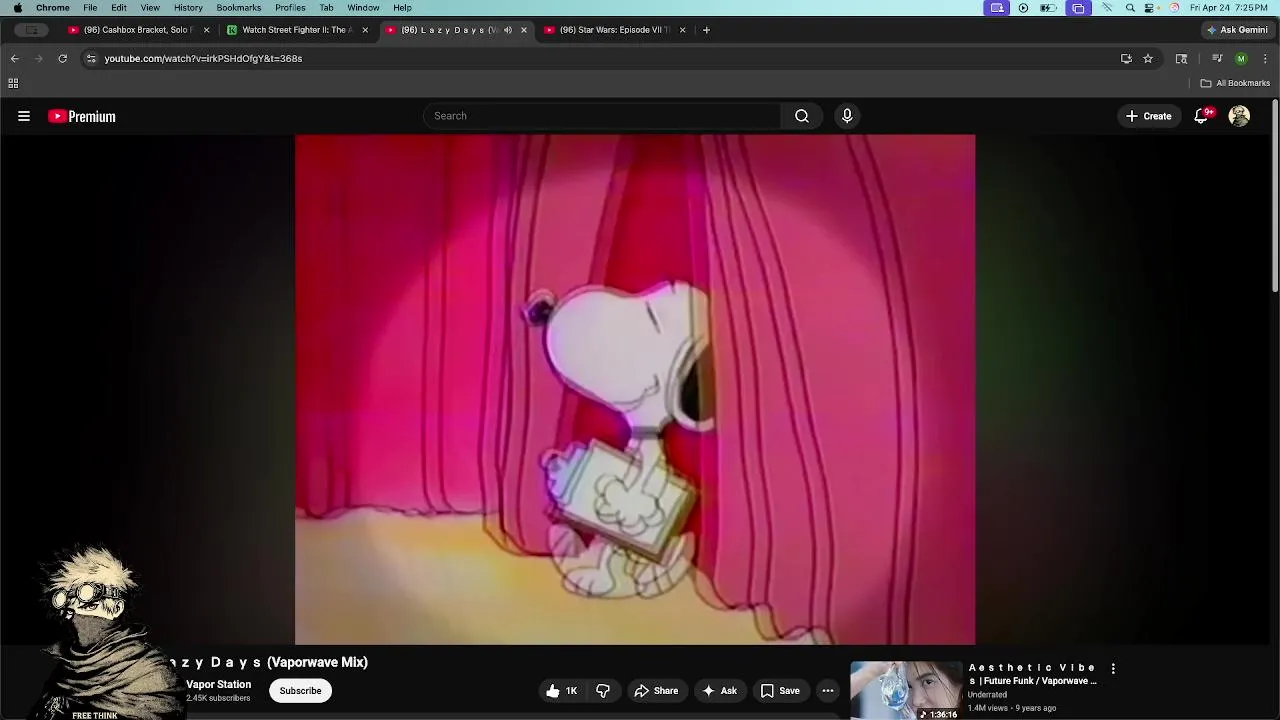The height and width of the screenshot is (720, 1280).
Task: Click the Share button
Action: point(656,690)
